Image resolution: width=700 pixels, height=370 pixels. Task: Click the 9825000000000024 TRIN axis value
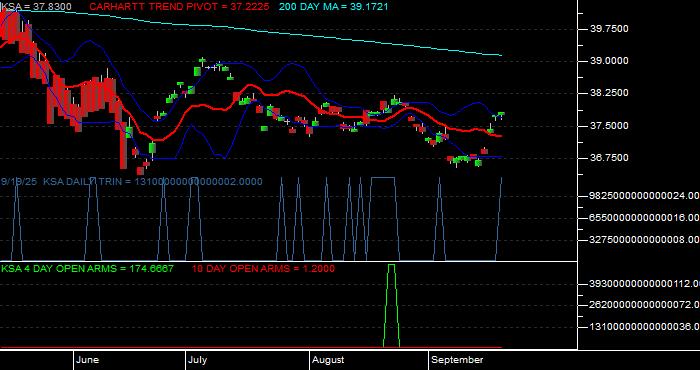pyautogui.click(x=645, y=196)
